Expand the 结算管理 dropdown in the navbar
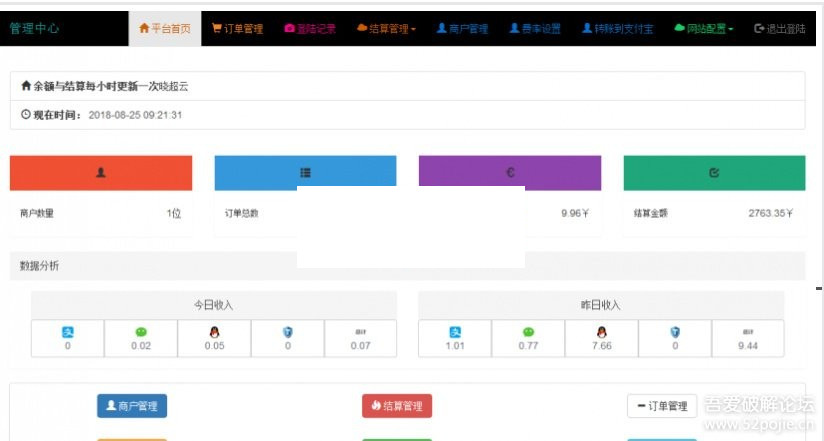Viewport: 824px width, 441px height. [386, 29]
